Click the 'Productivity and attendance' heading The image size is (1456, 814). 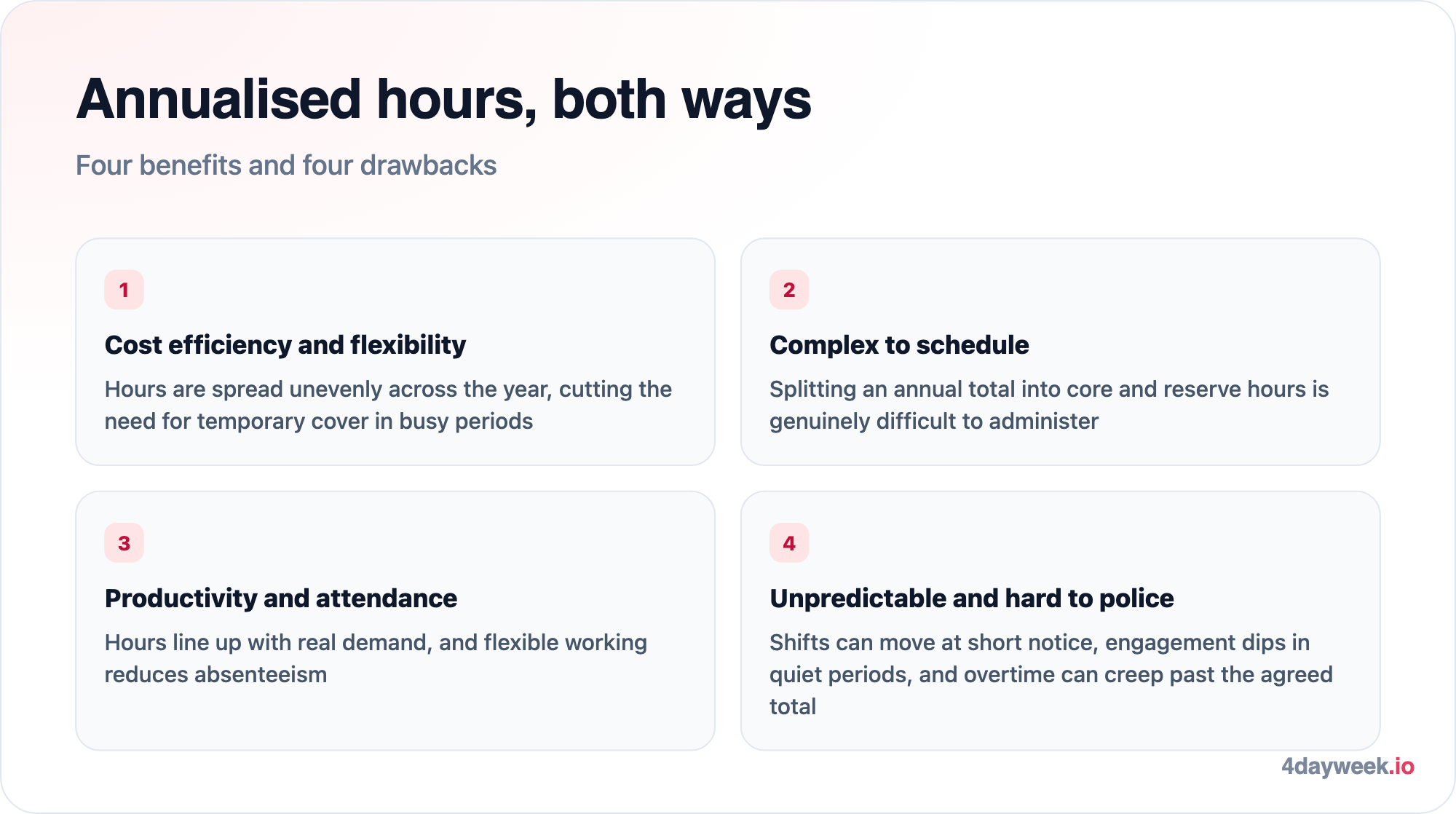pos(281,598)
